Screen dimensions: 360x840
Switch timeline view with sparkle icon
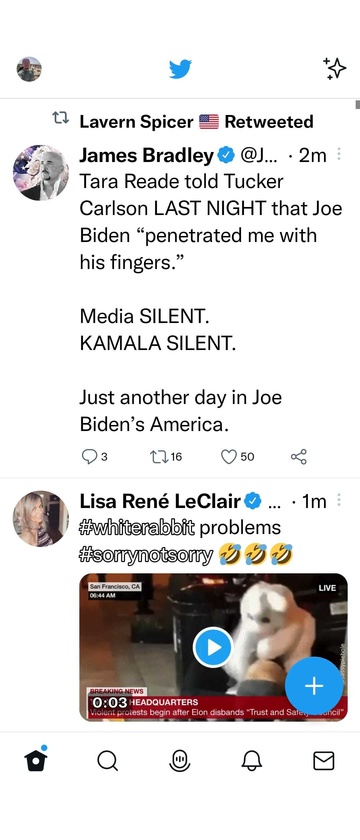[x=335, y=69]
